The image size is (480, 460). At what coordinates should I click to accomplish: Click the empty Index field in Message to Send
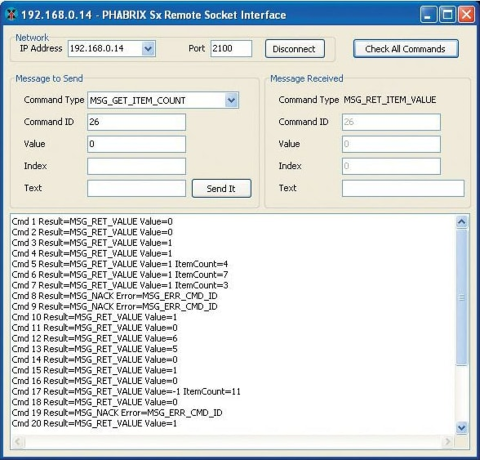pos(136,166)
